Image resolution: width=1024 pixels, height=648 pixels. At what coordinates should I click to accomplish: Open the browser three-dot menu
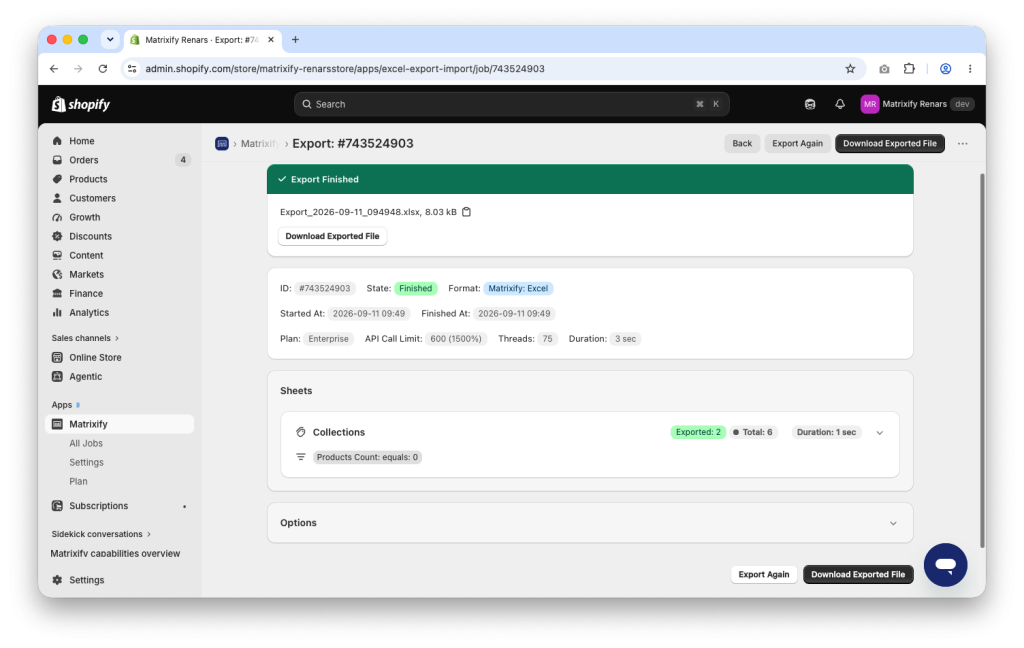click(x=970, y=69)
